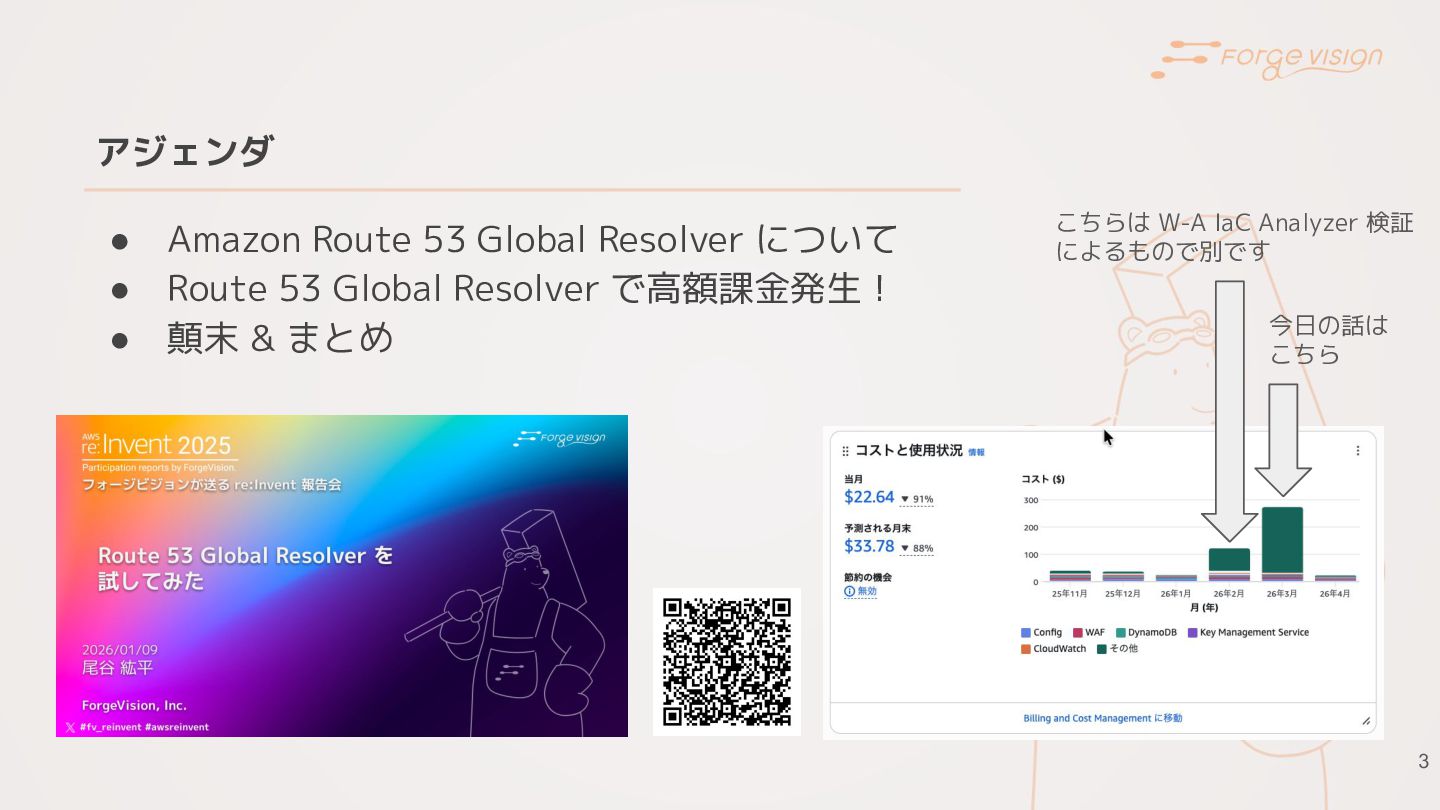The image size is (1440, 810).
Task: Click the slide page number 3
Action: coord(1423,763)
